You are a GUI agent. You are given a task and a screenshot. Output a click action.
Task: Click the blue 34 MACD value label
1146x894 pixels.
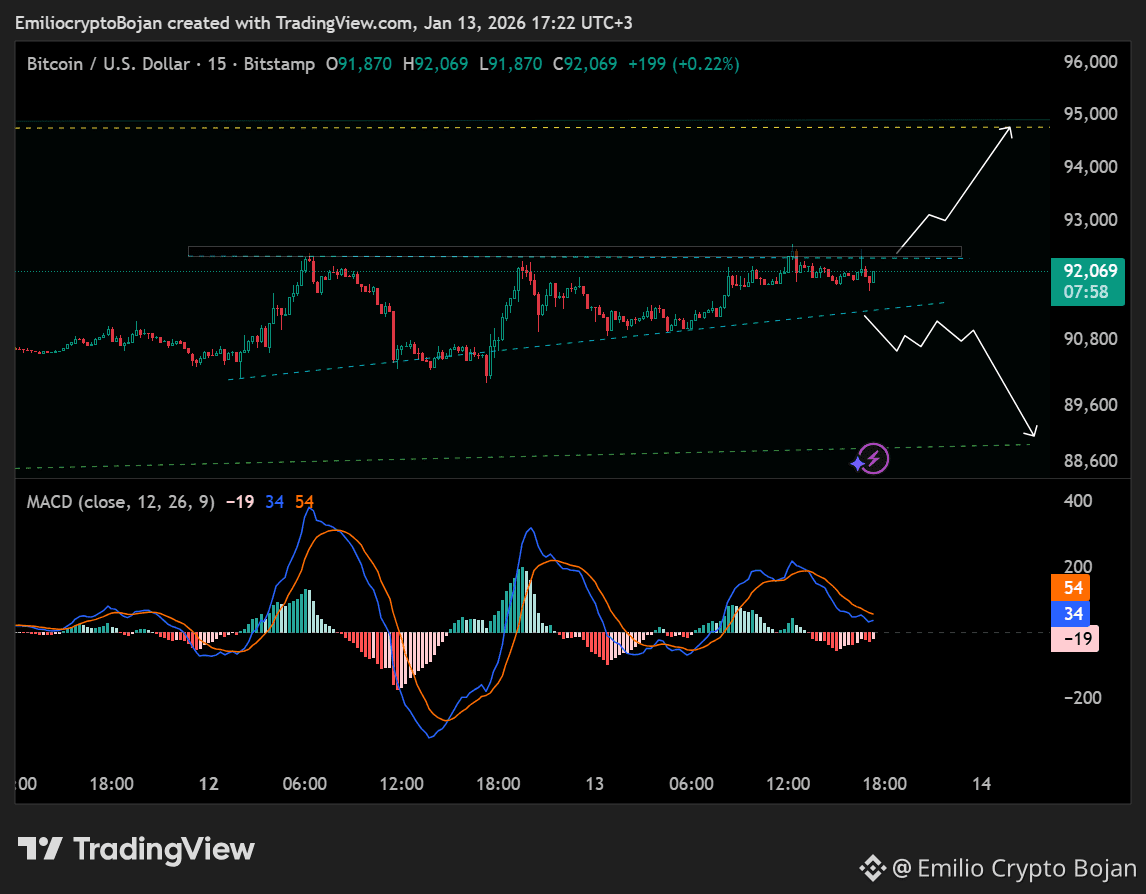pyautogui.click(x=1071, y=613)
